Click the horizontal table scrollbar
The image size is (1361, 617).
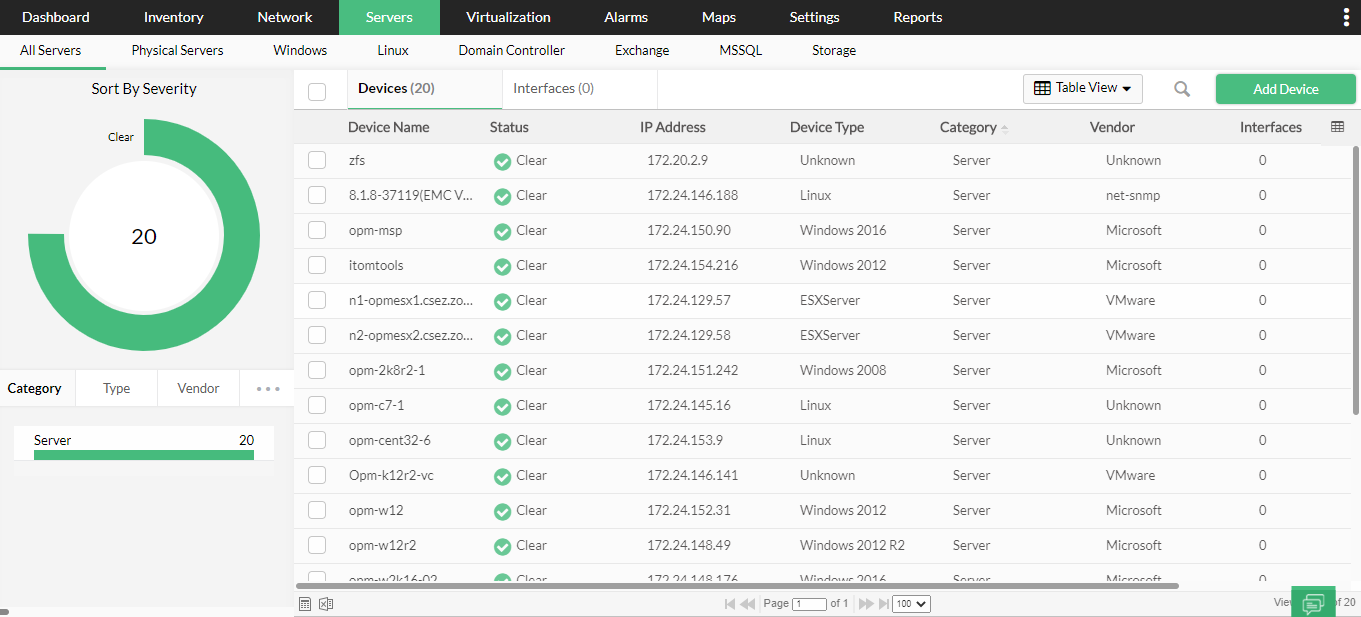click(738, 586)
